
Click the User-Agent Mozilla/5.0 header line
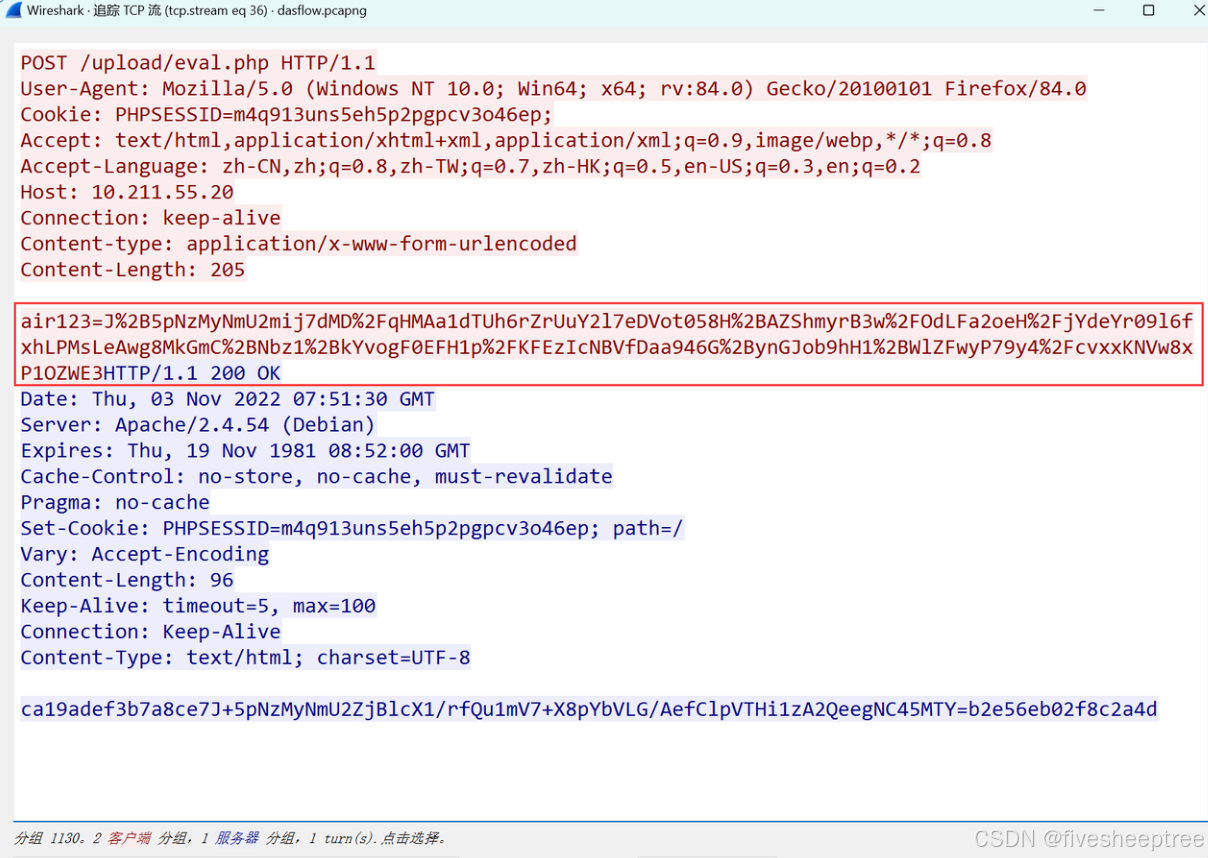(553, 88)
